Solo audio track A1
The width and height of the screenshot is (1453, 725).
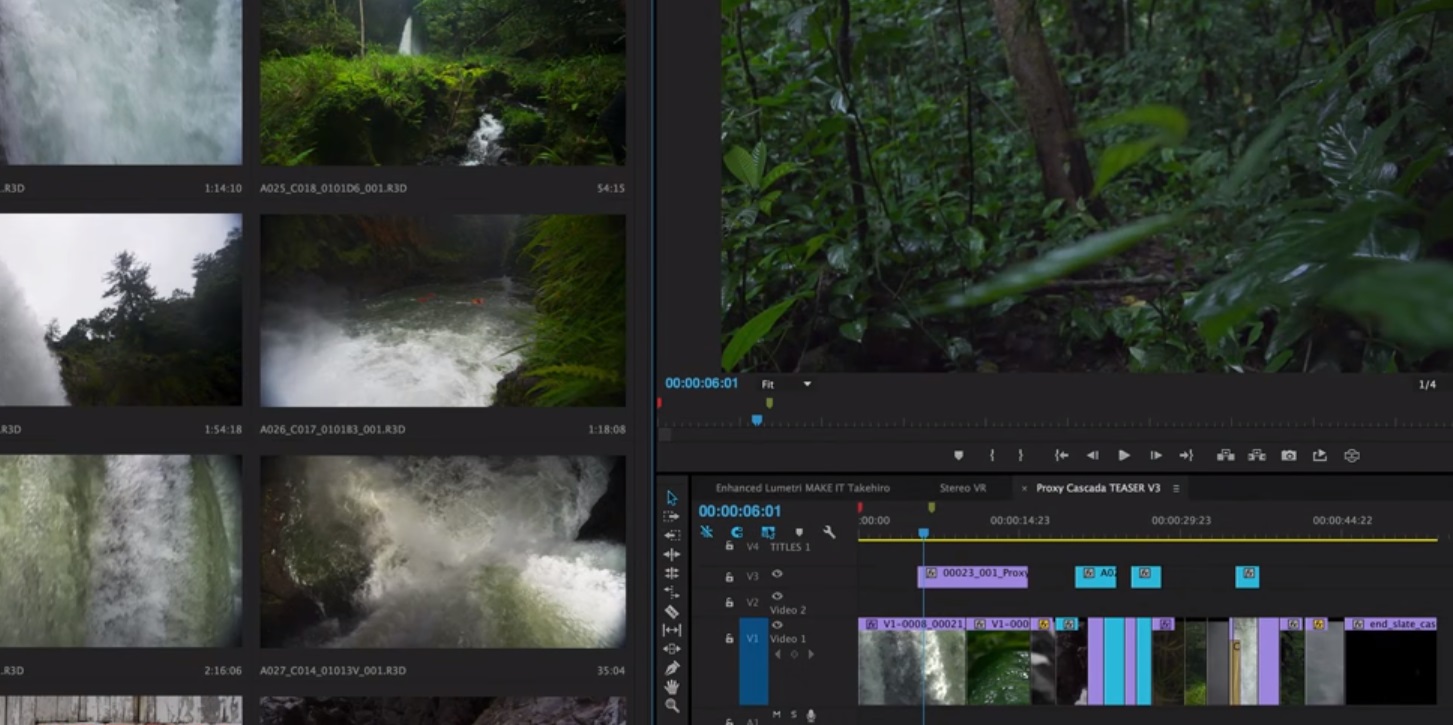[x=794, y=714]
